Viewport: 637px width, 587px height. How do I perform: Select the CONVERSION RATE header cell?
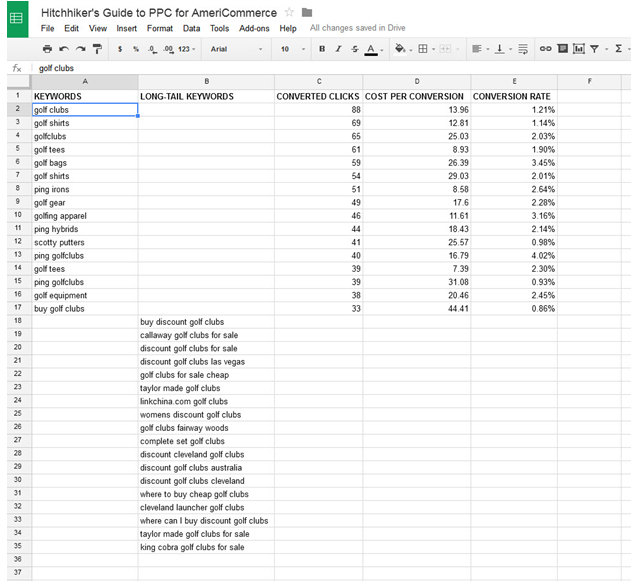(514, 96)
